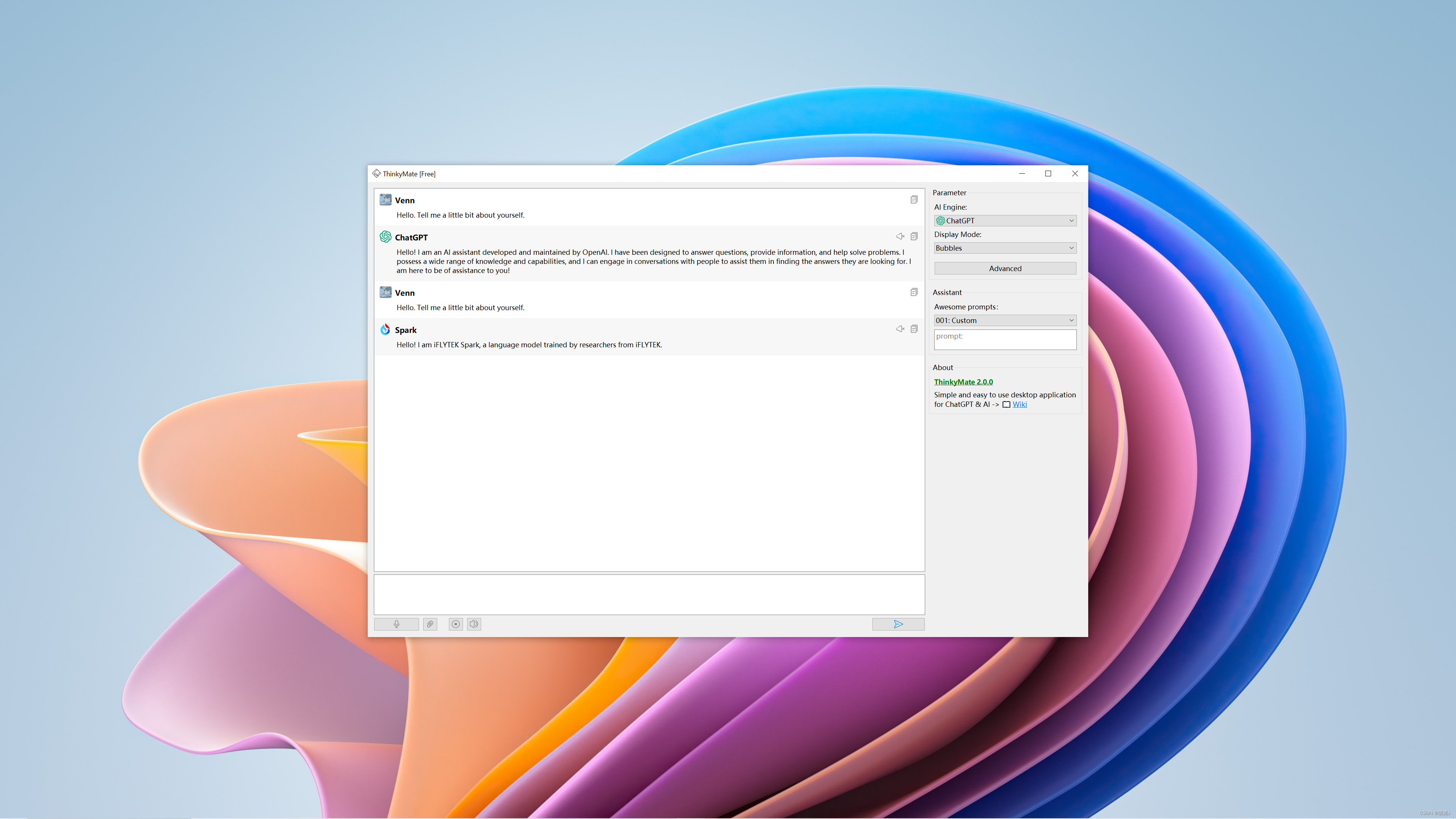Click in the prompt text field
This screenshot has width=1456, height=819.
point(1004,340)
